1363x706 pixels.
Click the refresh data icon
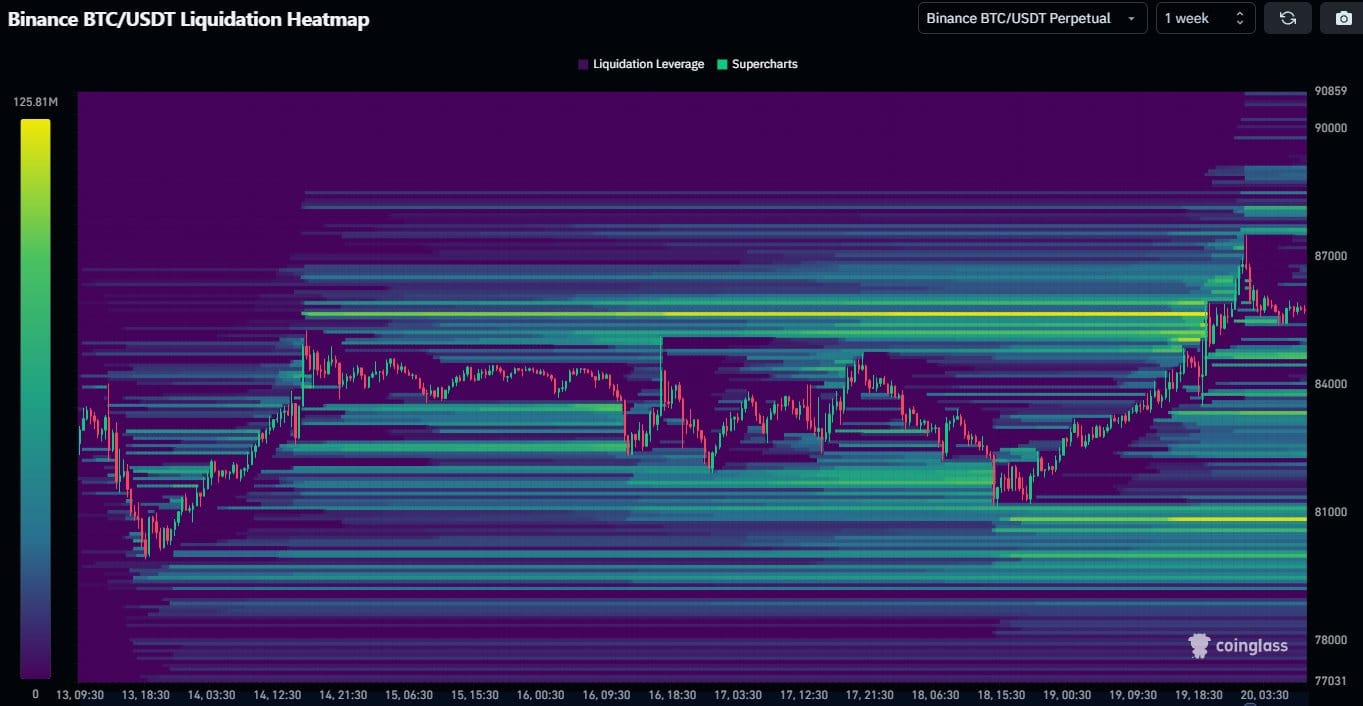click(1287, 18)
